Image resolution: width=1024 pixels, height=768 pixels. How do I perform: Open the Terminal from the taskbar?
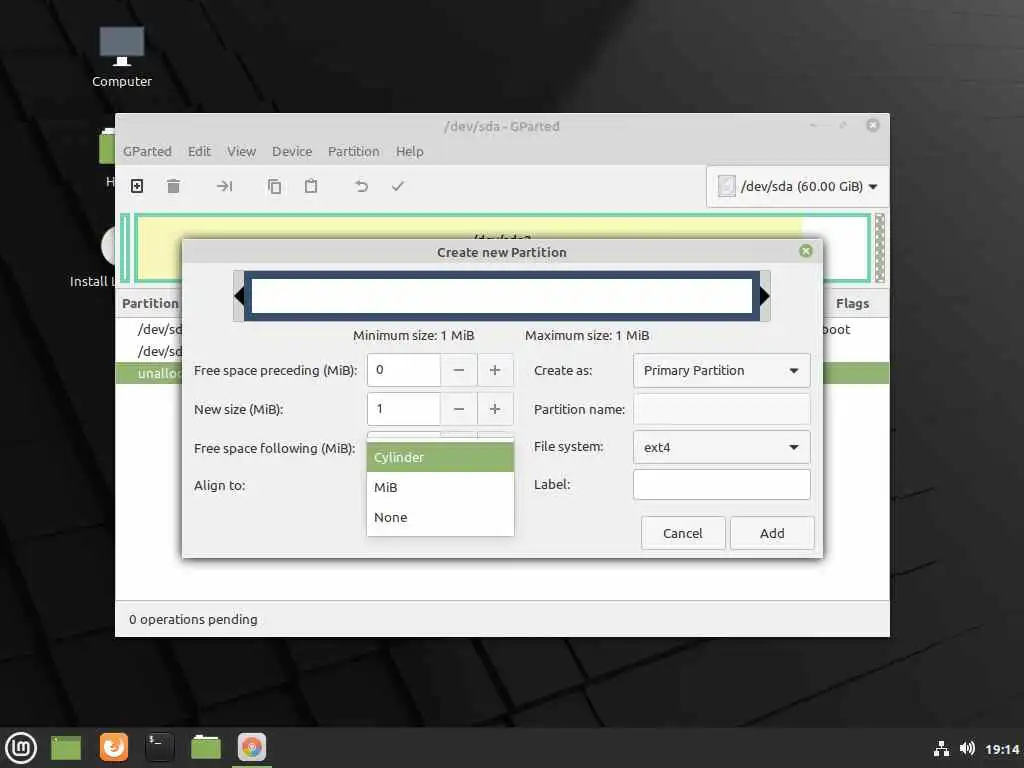pos(159,747)
